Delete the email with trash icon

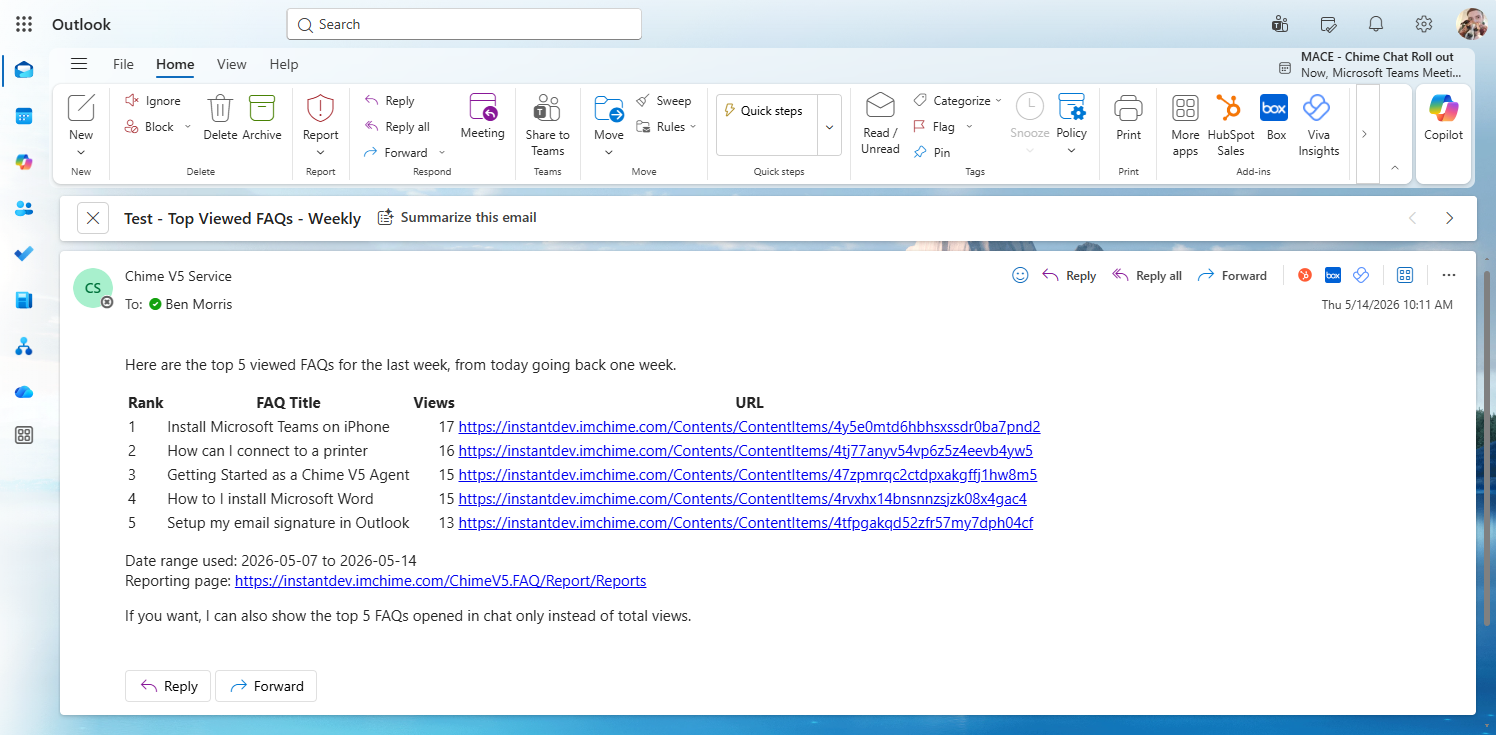220,118
